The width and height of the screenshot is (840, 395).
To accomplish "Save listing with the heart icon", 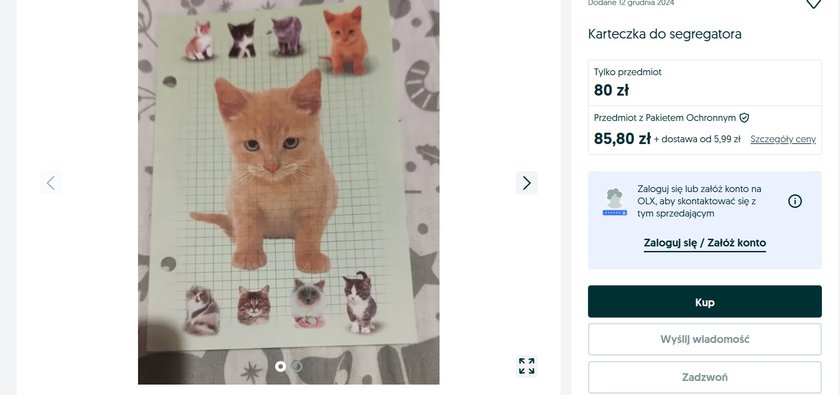I will click(x=813, y=3).
